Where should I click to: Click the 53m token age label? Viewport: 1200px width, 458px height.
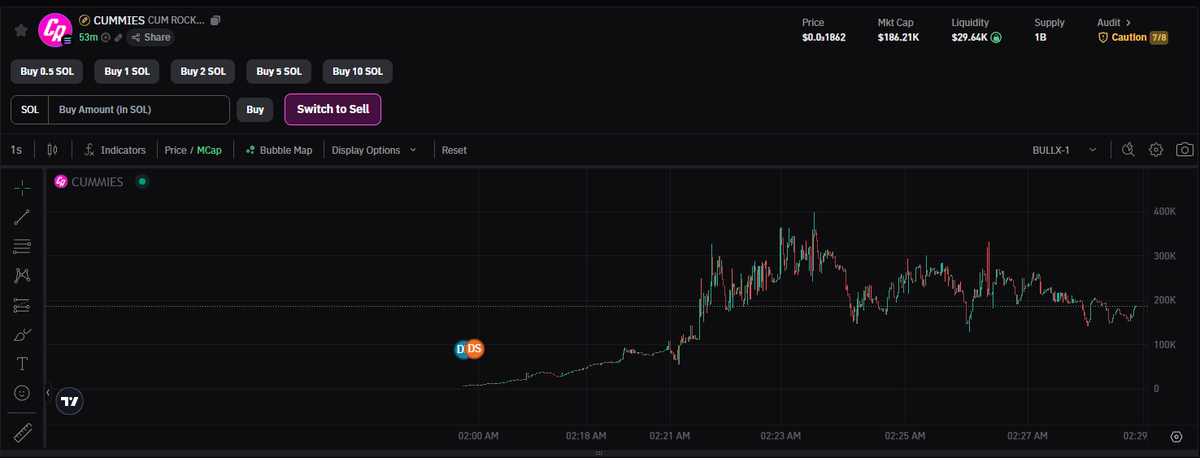(88, 37)
